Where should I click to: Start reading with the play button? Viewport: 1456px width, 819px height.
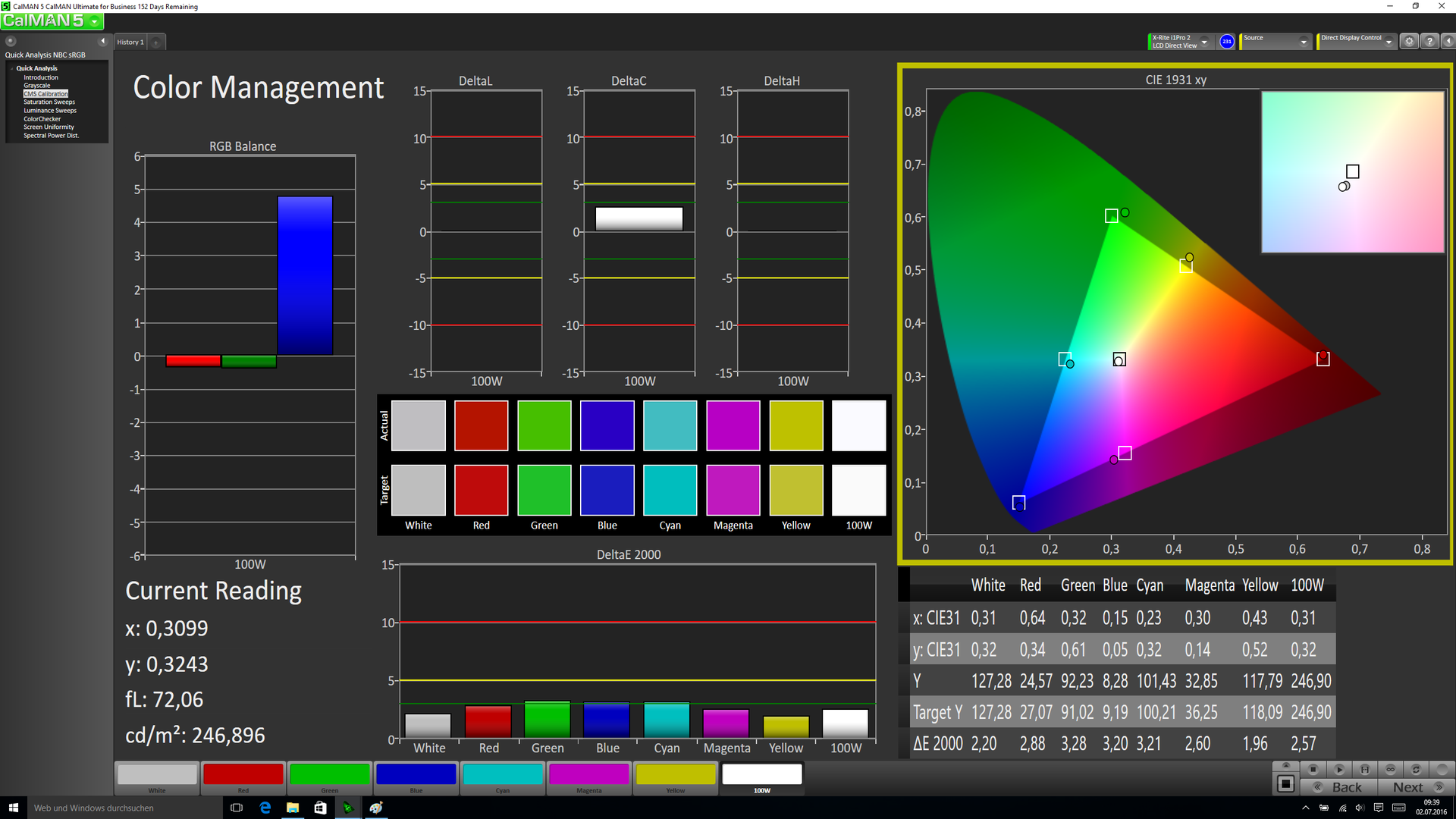1339,769
